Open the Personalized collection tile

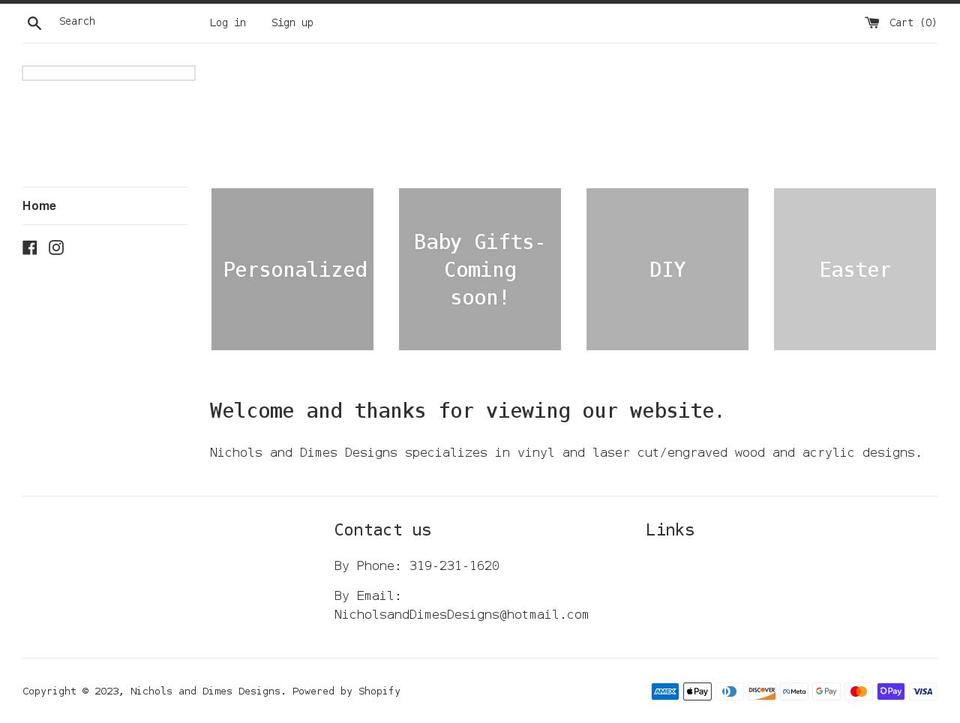291,269
